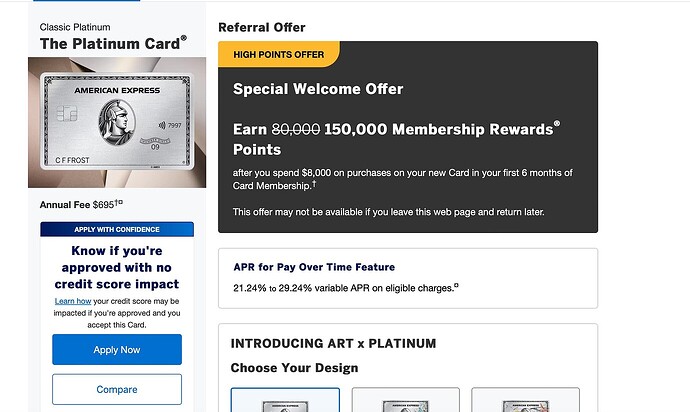The height and width of the screenshot is (412, 690).
Task: Click the Special Welcome Offer heading
Action: coord(318,89)
